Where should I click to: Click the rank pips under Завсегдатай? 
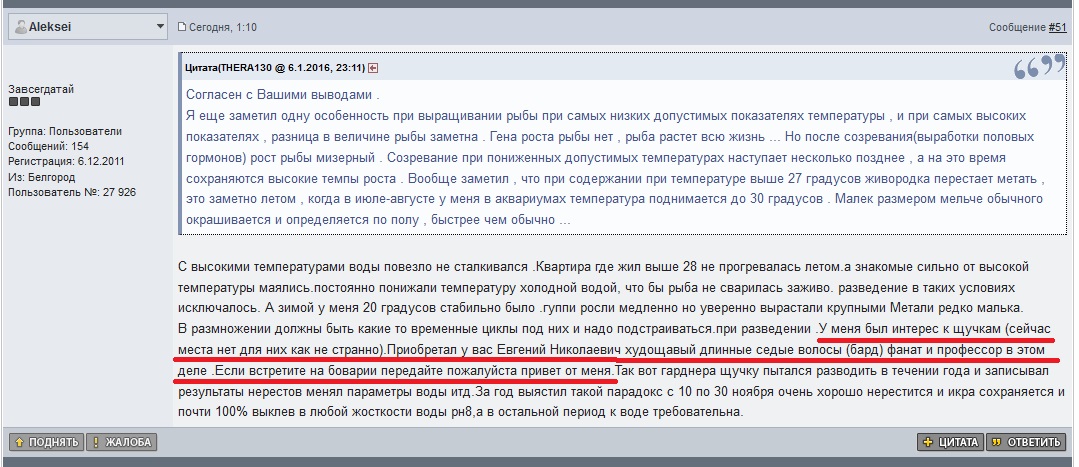point(24,102)
